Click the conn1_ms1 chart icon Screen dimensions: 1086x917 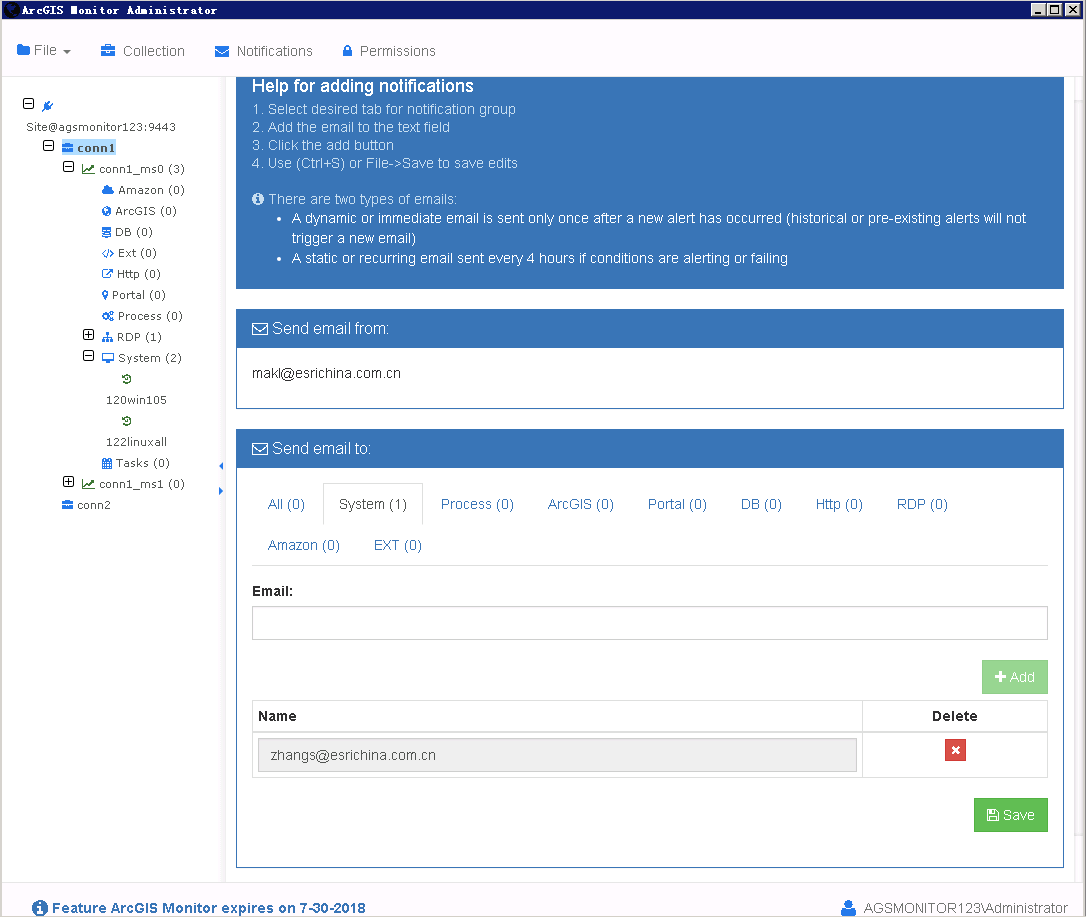point(88,484)
